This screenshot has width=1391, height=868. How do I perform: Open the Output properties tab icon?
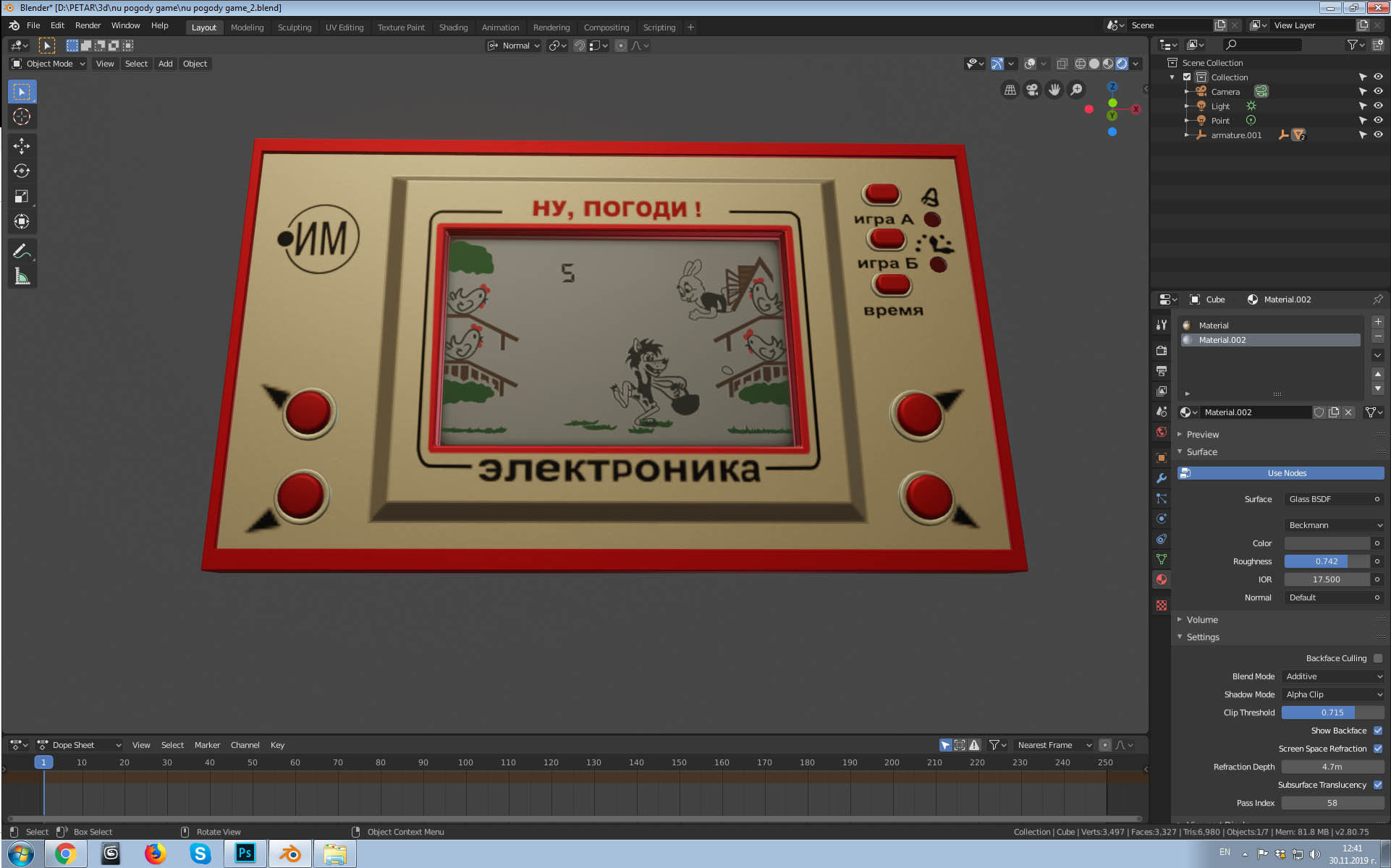(x=1162, y=370)
